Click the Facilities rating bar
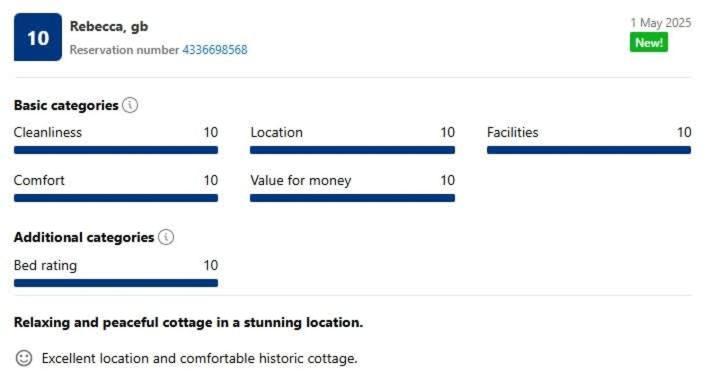Image resolution: width=710 pixels, height=389 pixels. [589, 150]
